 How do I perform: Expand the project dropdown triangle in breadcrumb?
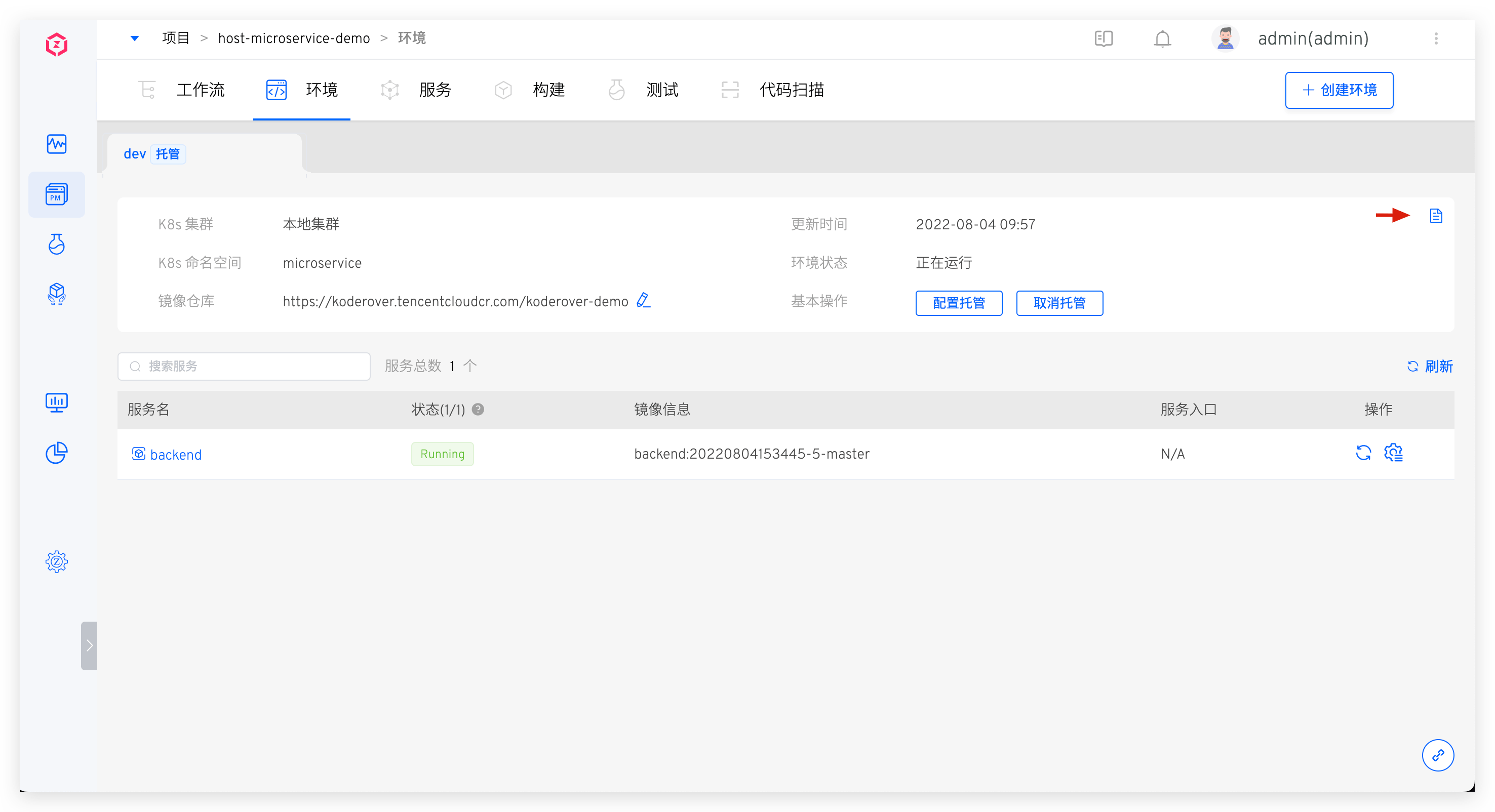coord(135,39)
